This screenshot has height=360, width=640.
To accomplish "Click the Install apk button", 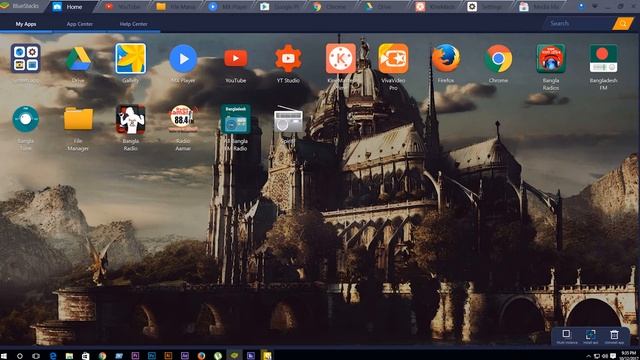I will point(590,336).
